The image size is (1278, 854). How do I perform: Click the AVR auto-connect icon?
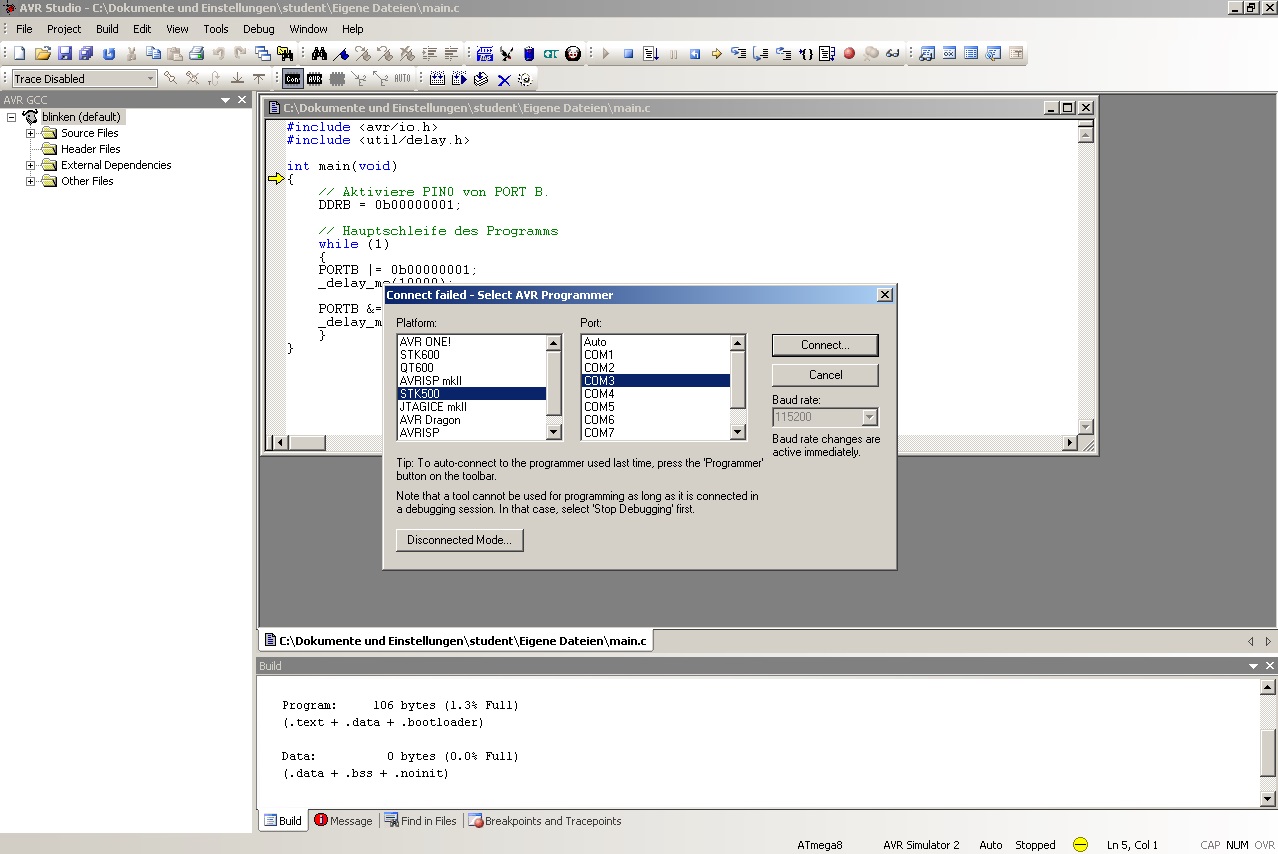(x=314, y=78)
